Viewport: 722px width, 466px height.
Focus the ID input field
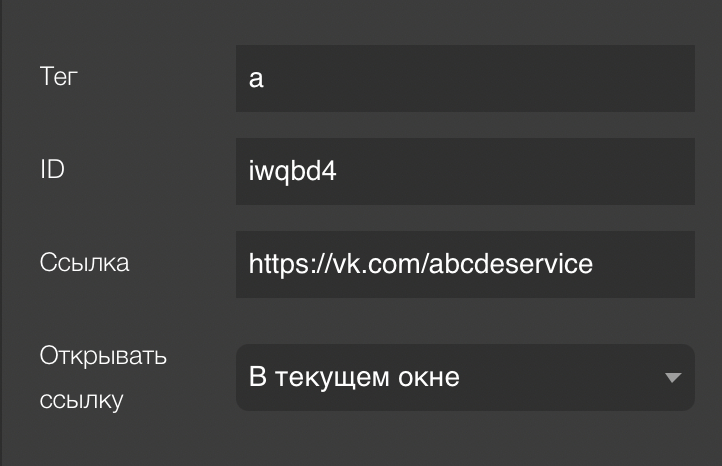[x=465, y=171]
